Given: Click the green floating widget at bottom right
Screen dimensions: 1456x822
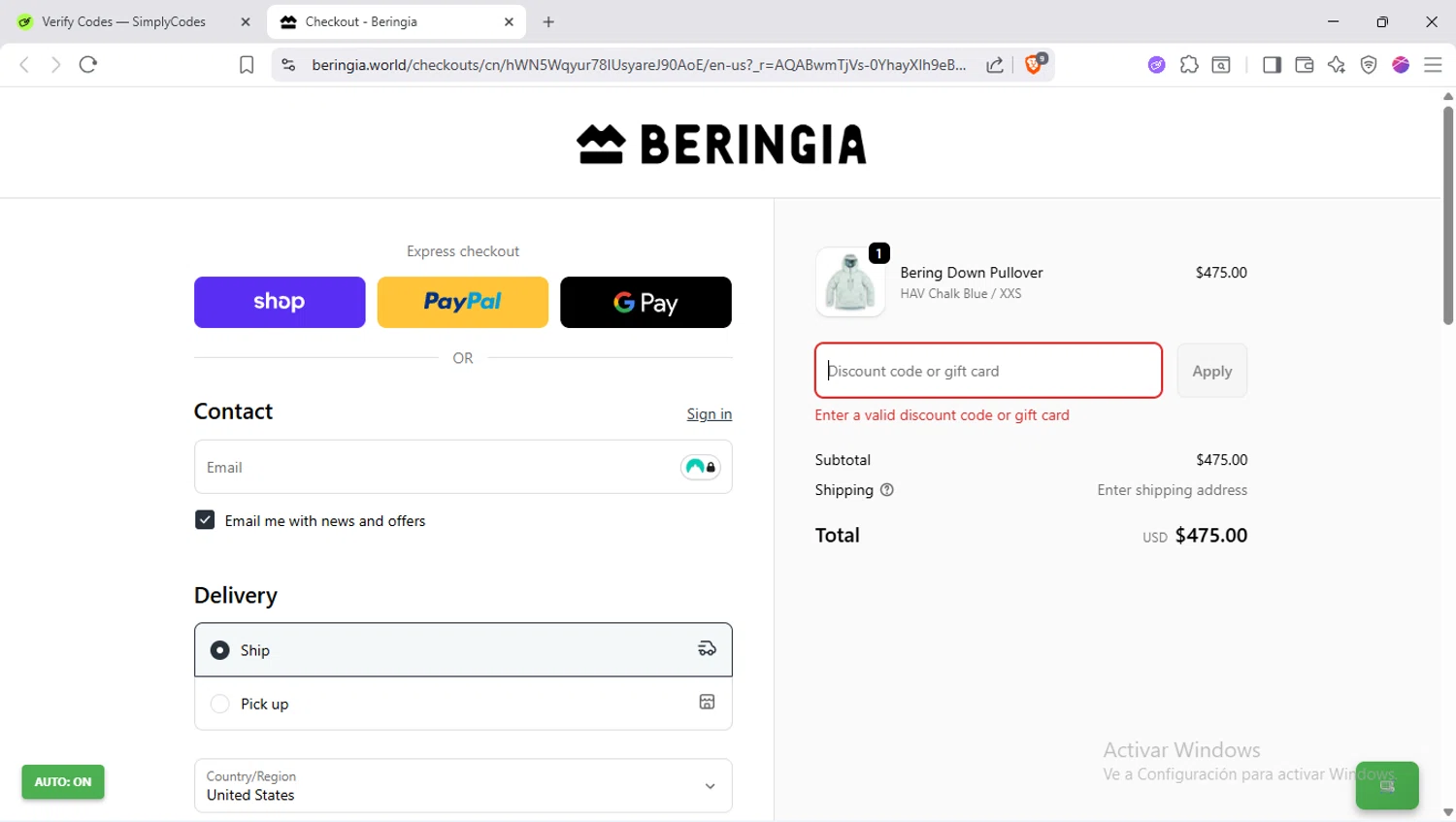Looking at the screenshot, I should [x=1387, y=785].
